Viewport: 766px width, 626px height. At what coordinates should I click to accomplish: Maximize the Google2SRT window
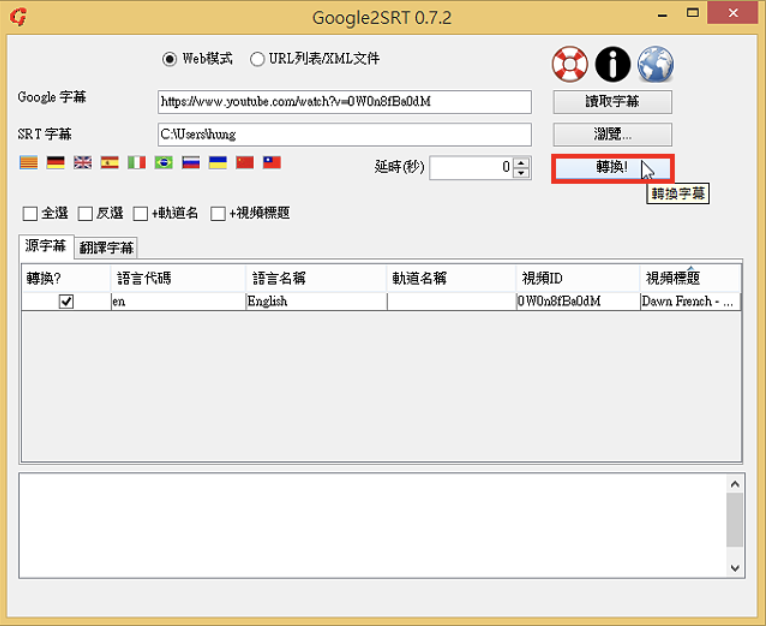point(692,13)
